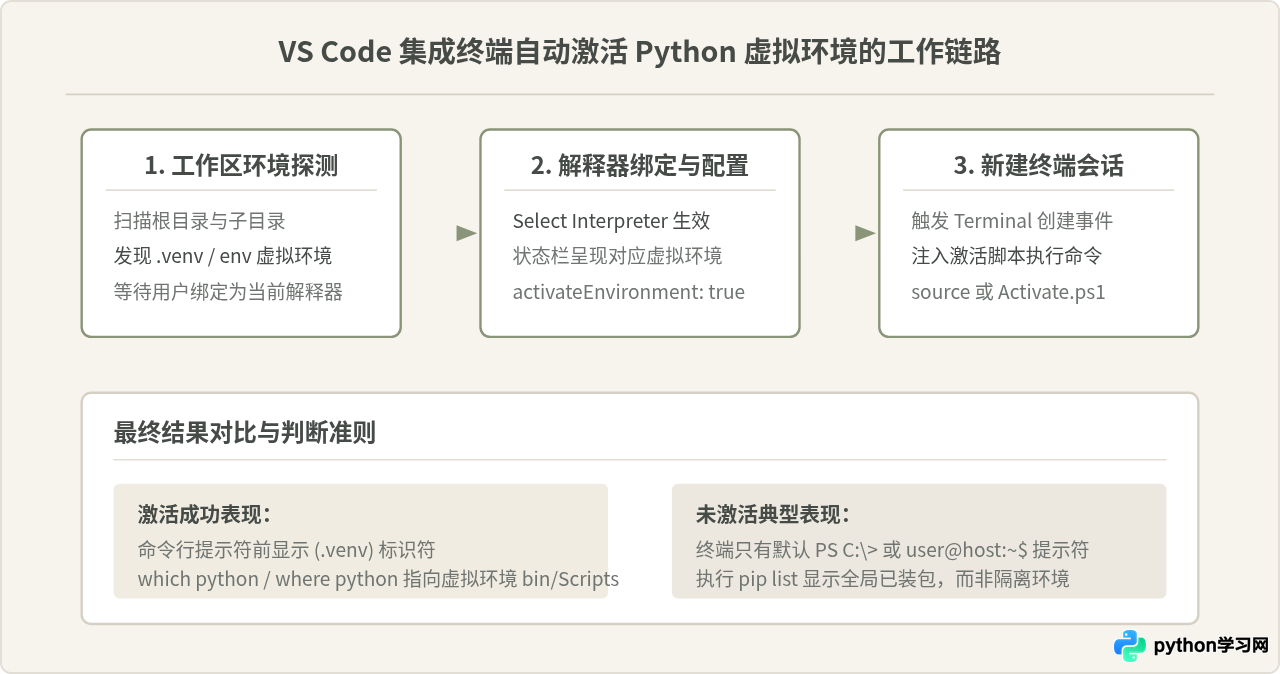1280x674 pixels.
Task: Click the line 'Select Interpreter 生效'
Action: (x=611, y=221)
